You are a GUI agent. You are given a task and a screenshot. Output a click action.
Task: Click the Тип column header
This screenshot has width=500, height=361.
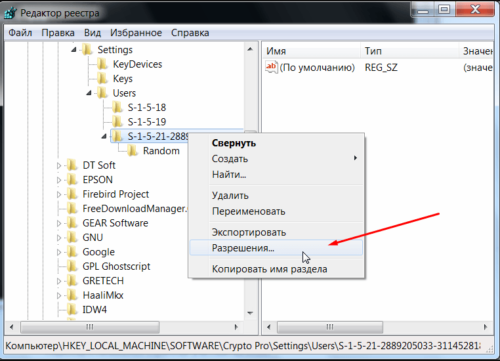pos(409,51)
